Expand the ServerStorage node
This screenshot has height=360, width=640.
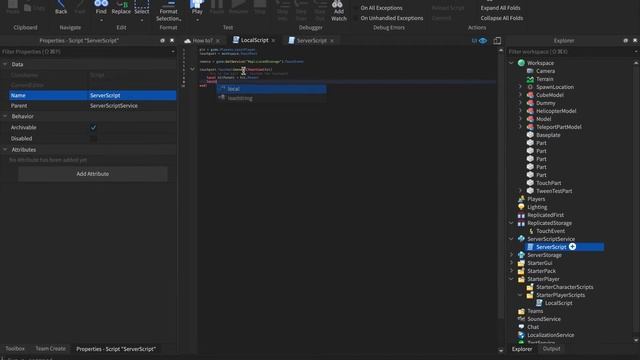pos(511,255)
